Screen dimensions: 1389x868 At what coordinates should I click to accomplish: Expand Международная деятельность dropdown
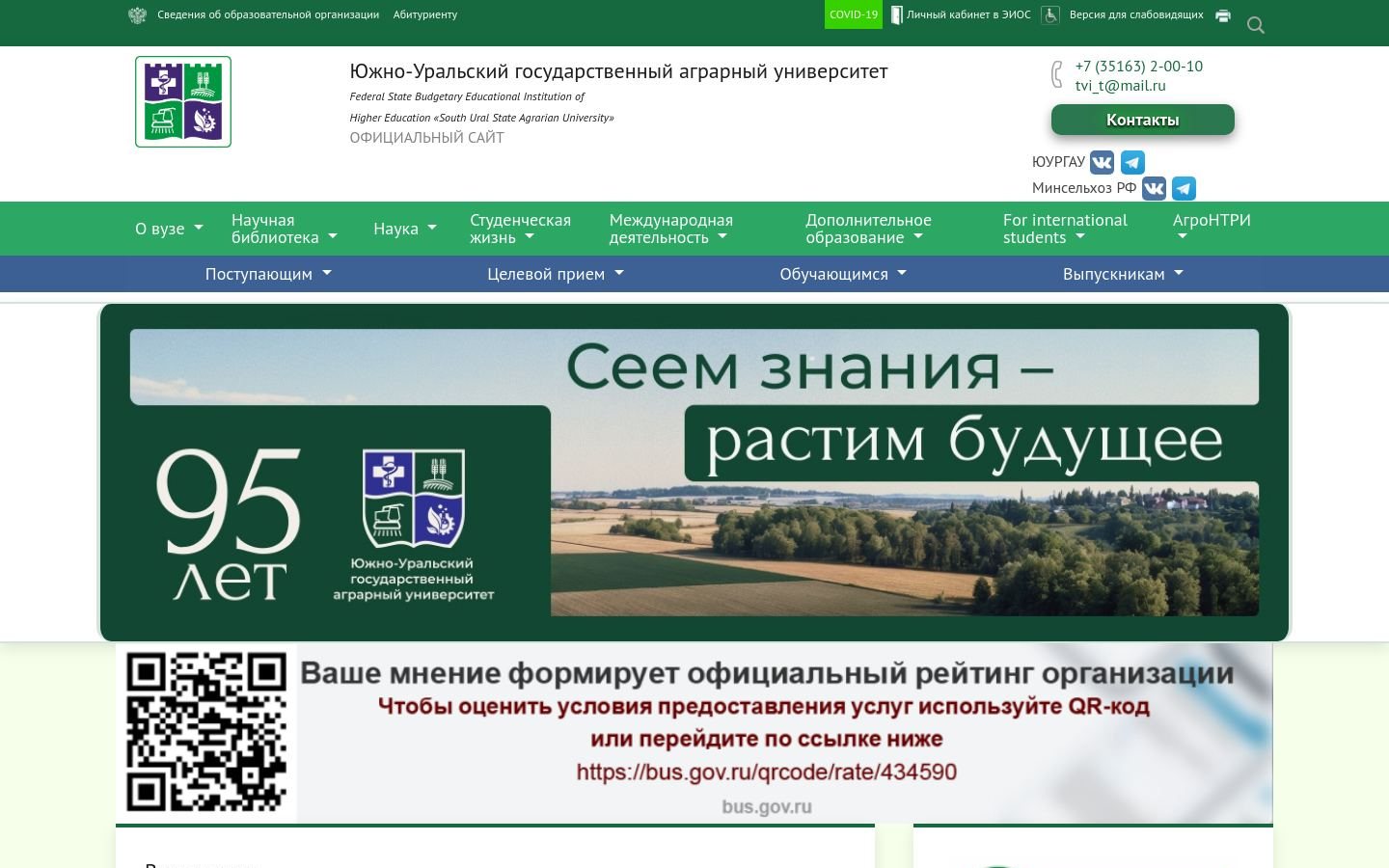(x=671, y=229)
